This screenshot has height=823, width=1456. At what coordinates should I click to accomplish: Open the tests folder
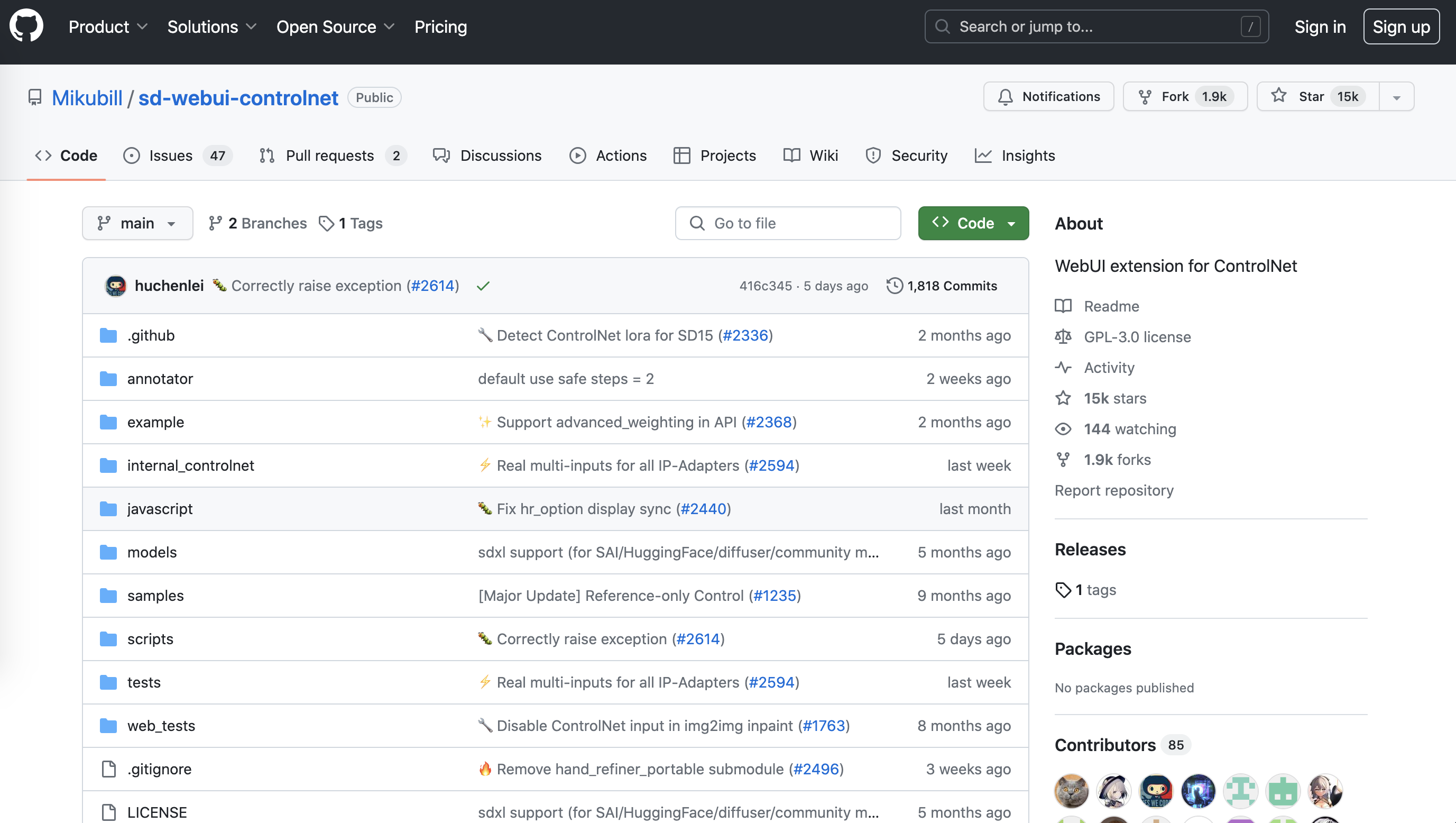pos(144,682)
